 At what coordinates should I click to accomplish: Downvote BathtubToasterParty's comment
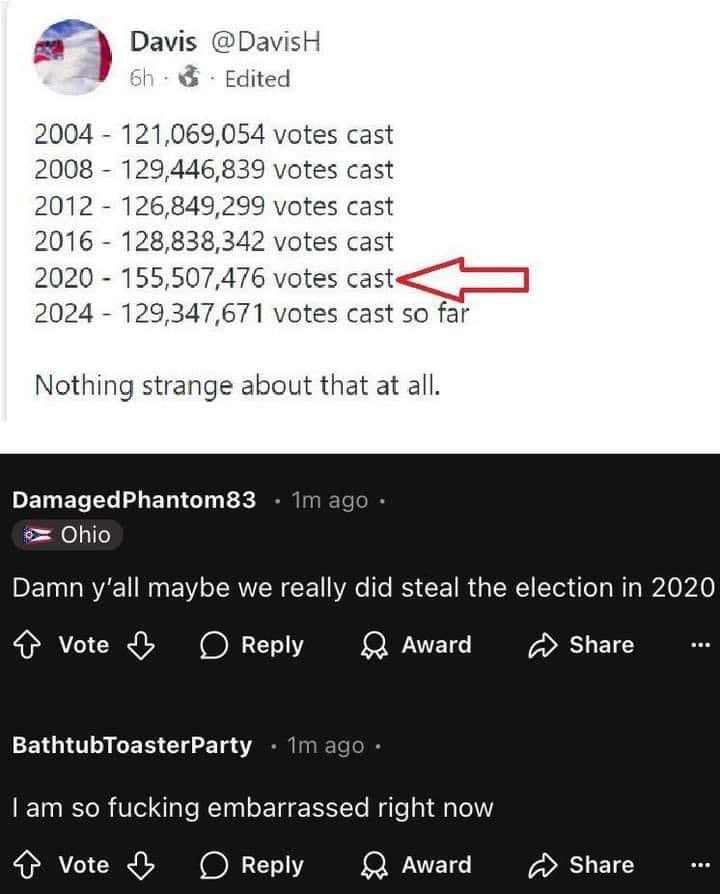(x=140, y=865)
